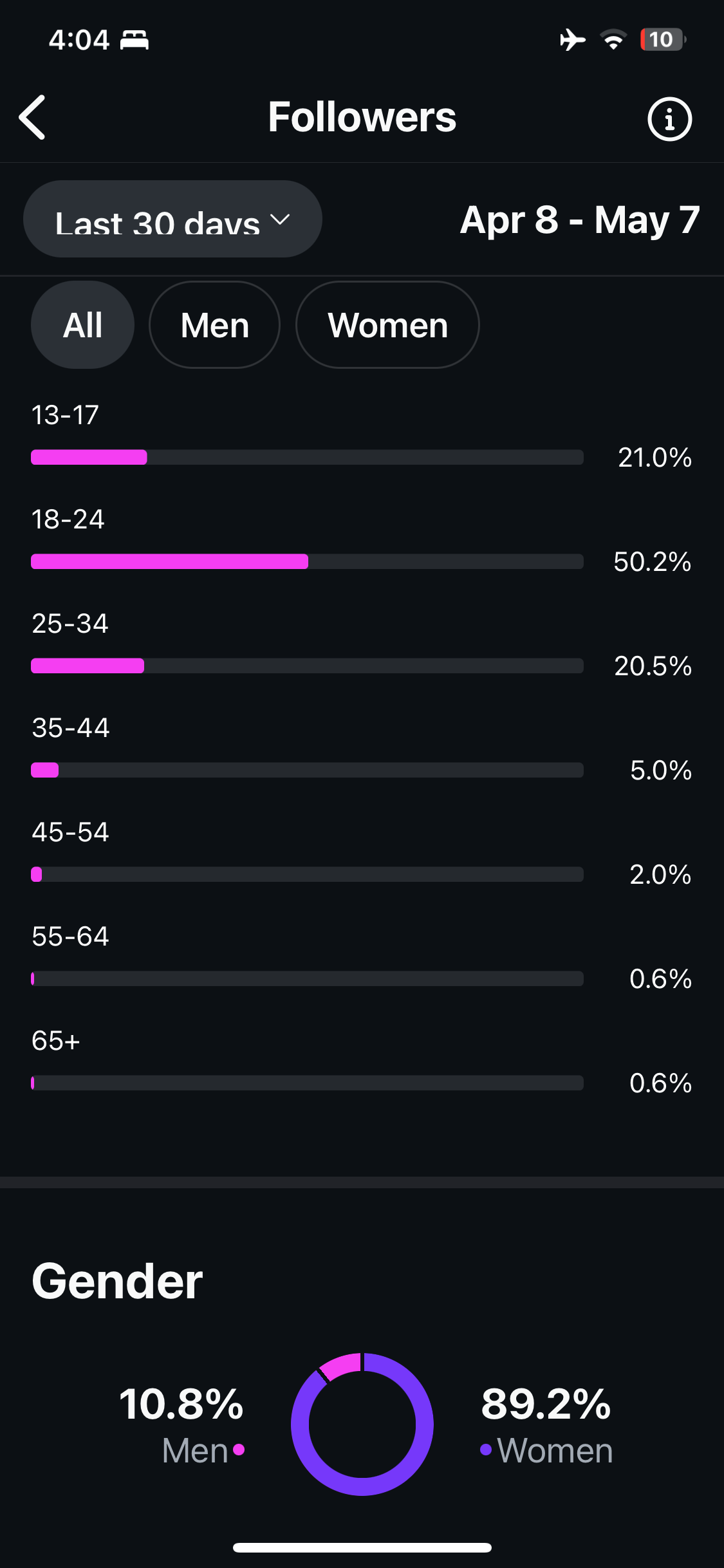Tap the battery indicator showing 10
This screenshot has width=724, height=1568.
click(663, 40)
